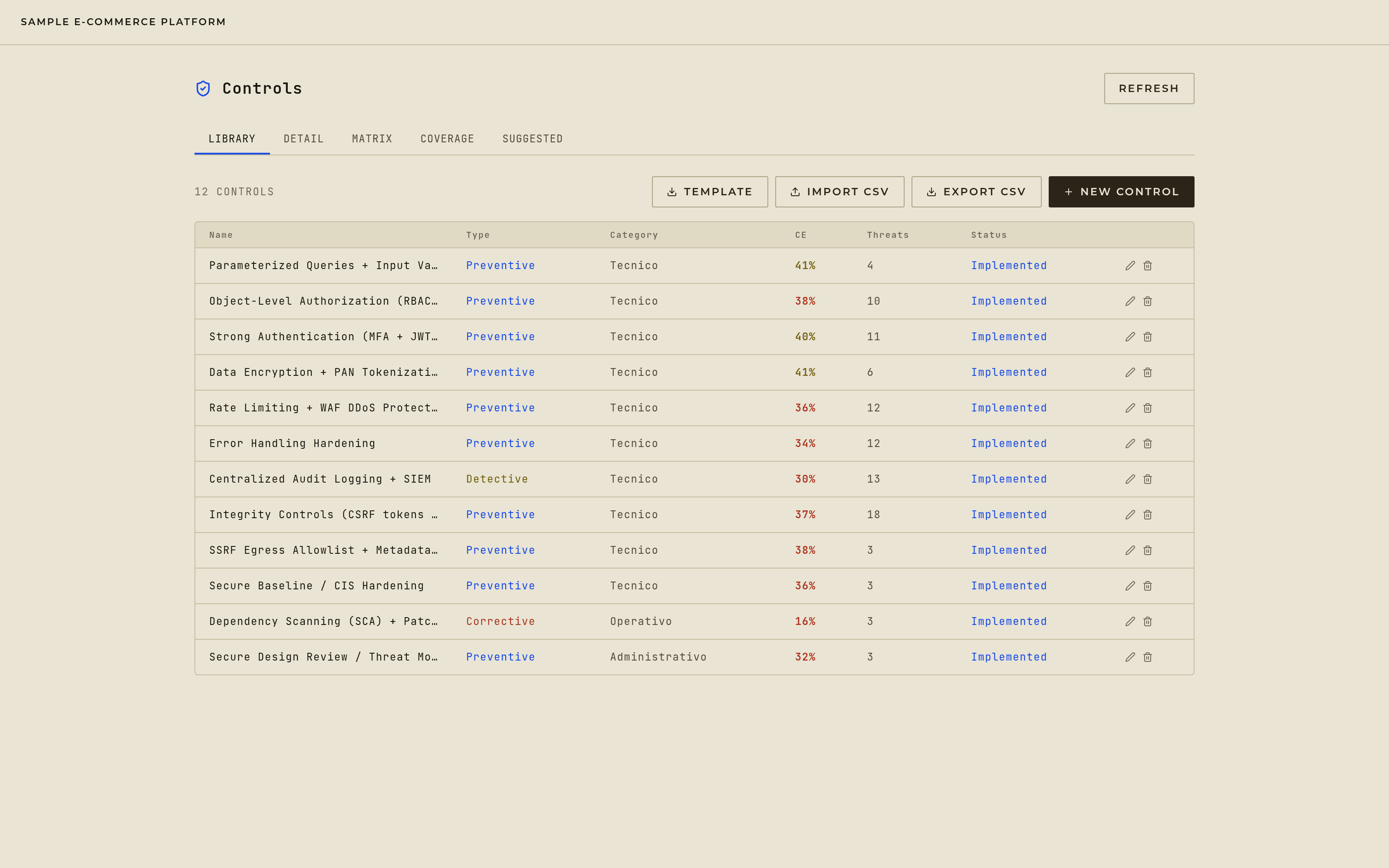Delete the Parameterized Queries control (trash icon)
The image size is (1389, 868).
tap(1147, 266)
